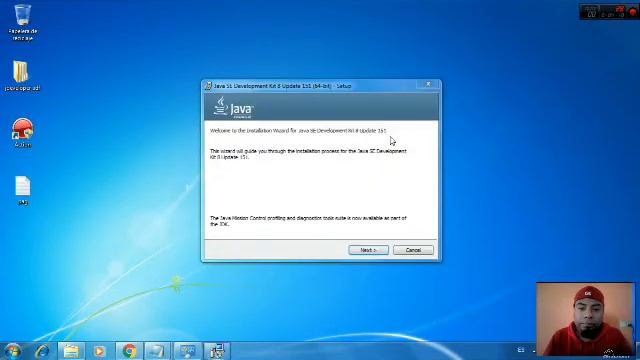The width and height of the screenshot is (640, 360).
Task: Click the webcam overlay thumbnail
Action: tap(585, 319)
